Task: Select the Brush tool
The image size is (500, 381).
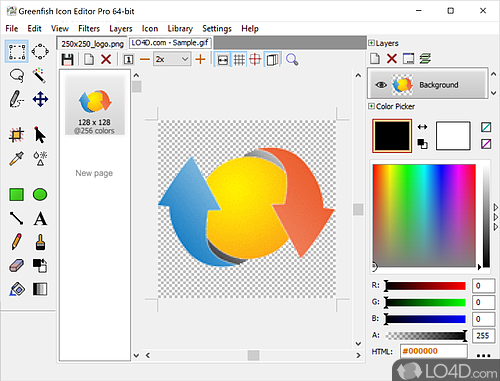Action: point(40,242)
